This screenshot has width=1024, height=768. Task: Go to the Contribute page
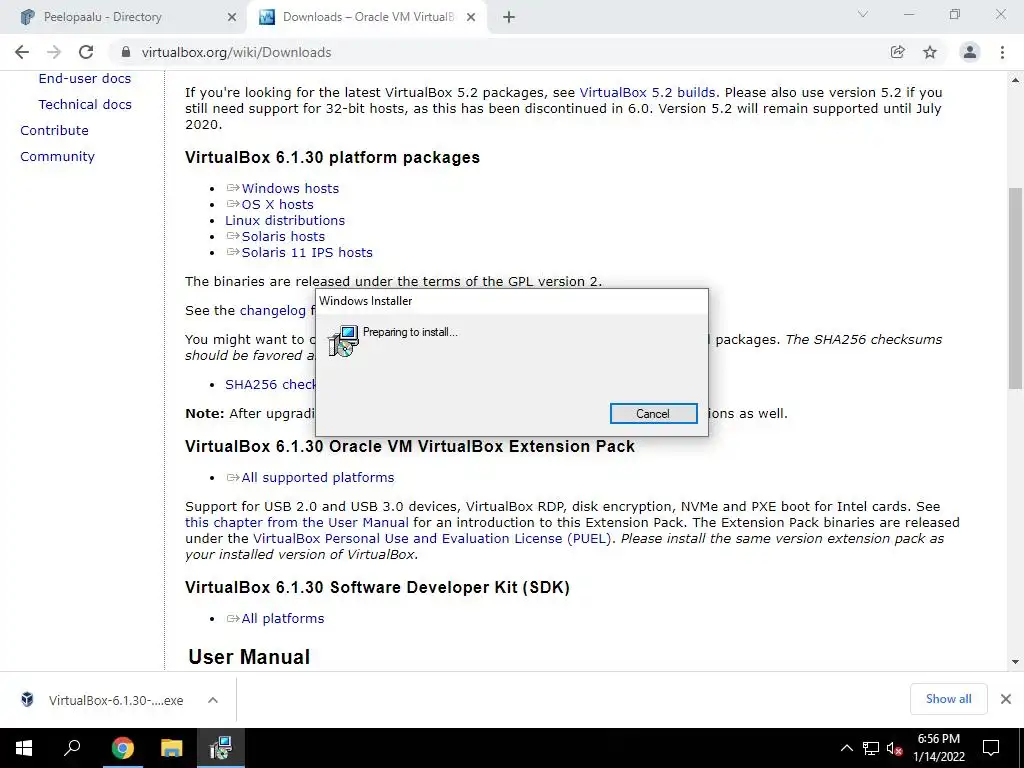54,131
